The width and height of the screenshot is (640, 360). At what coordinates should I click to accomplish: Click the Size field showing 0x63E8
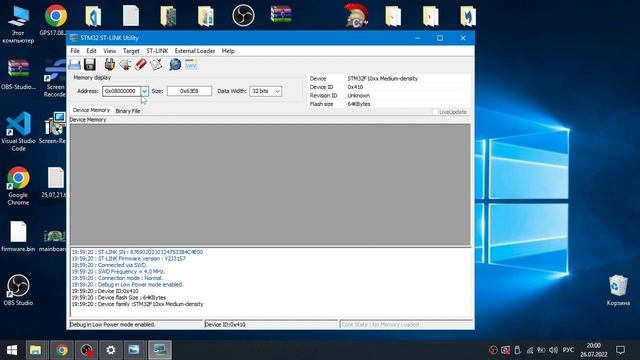coord(189,91)
